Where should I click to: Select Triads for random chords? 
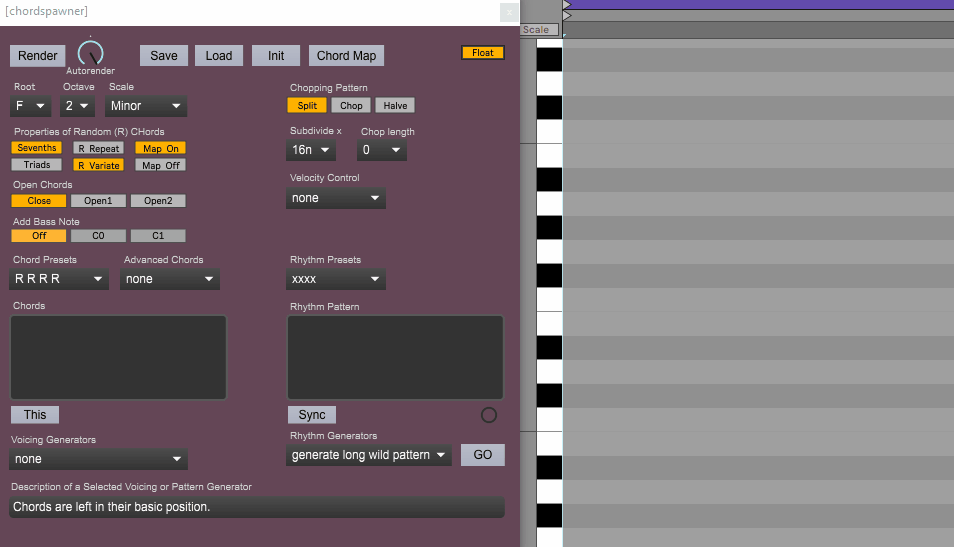(x=37, y=165)
